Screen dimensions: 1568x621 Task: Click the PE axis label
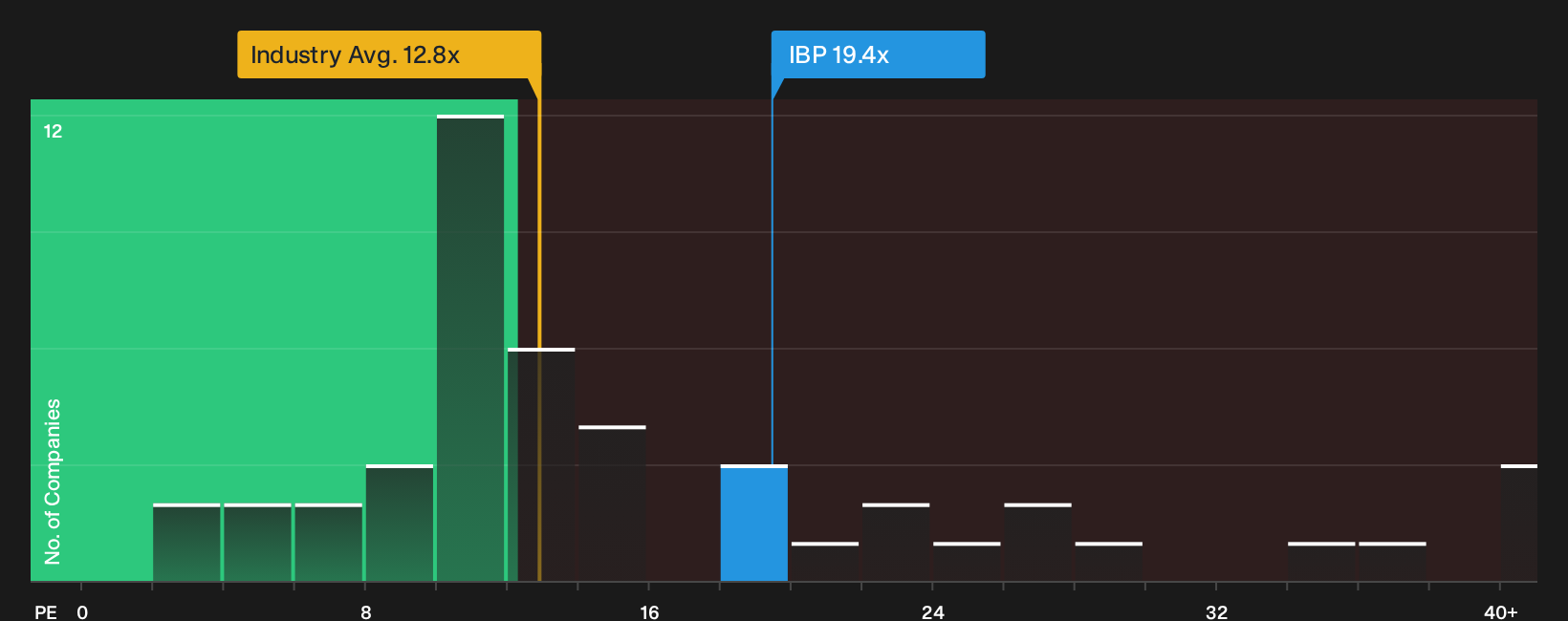click(46, 611)
